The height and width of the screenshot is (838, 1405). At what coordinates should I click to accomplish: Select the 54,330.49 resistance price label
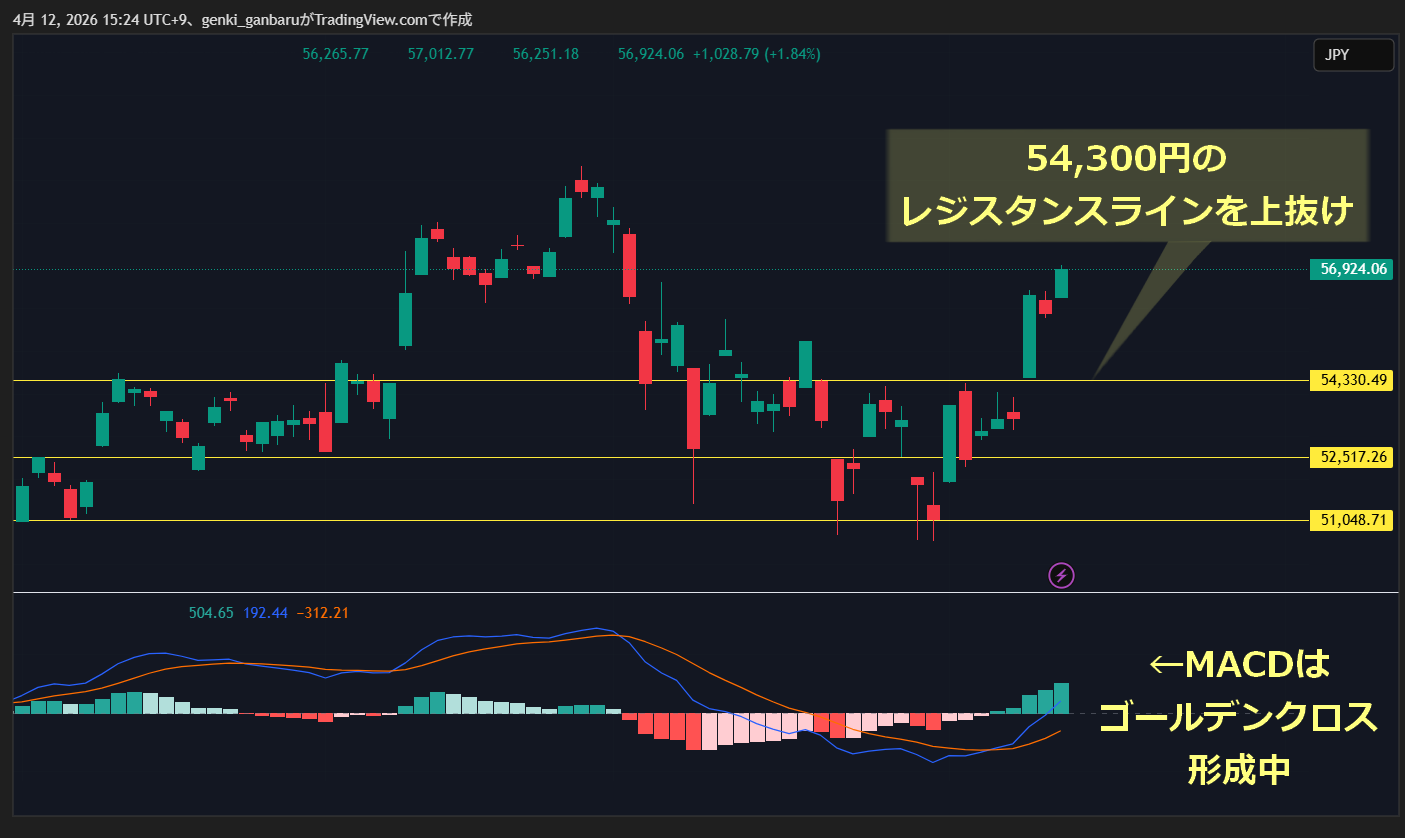point(1352,380)
